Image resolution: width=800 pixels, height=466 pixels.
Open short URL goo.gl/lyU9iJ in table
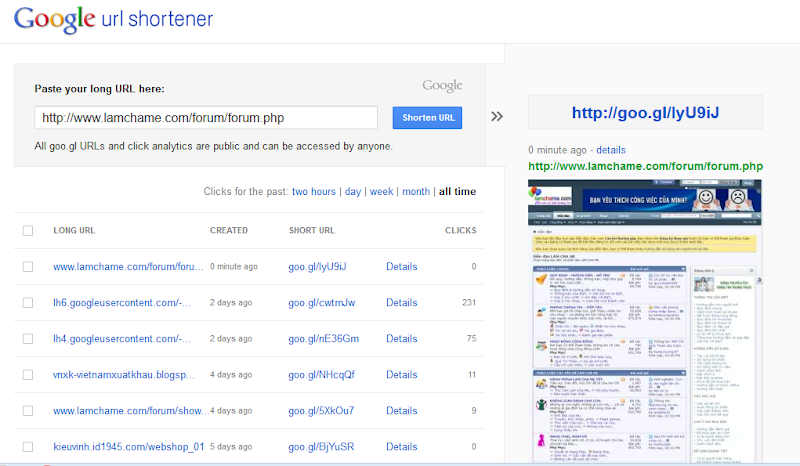317,266
